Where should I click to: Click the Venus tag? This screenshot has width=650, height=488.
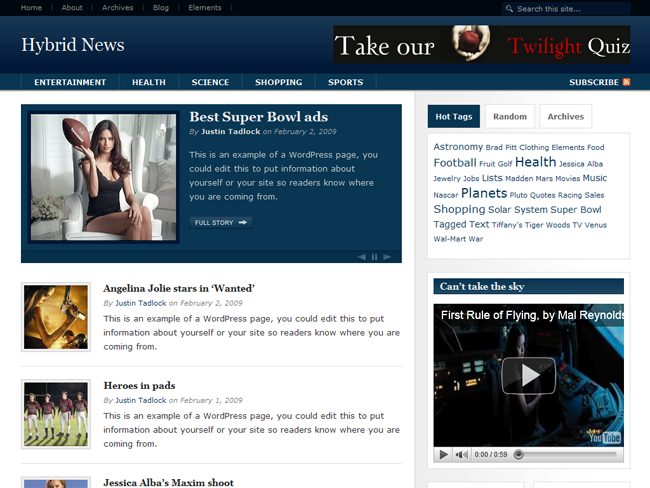coord(595,225)
